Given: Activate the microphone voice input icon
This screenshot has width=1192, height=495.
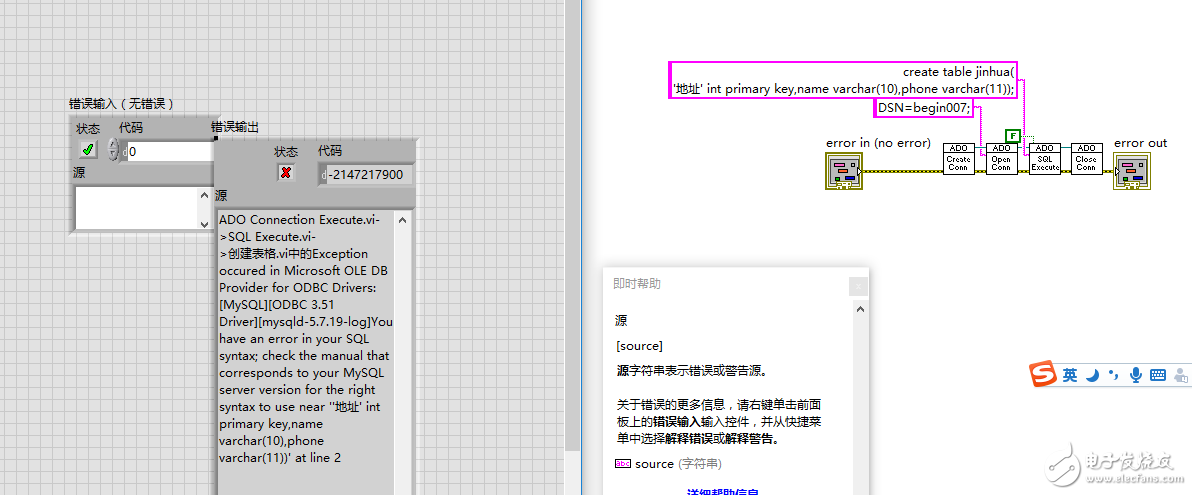Looking at the screenshot, I should [1137, 375].
